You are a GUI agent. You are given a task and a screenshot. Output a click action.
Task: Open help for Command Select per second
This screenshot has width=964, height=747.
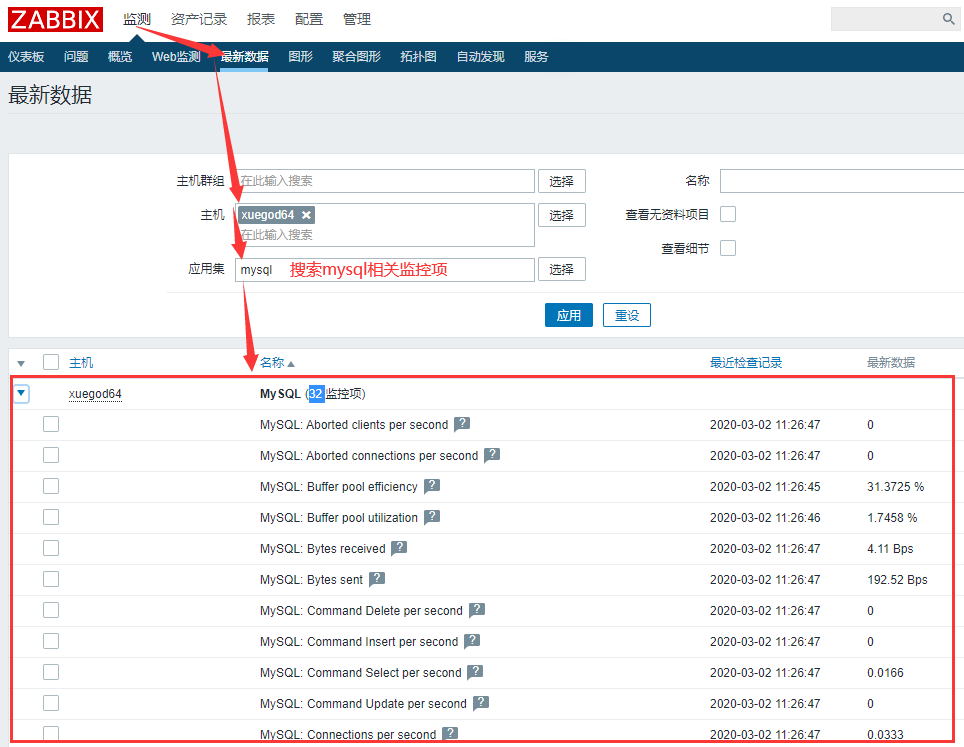tap(475, 671)
